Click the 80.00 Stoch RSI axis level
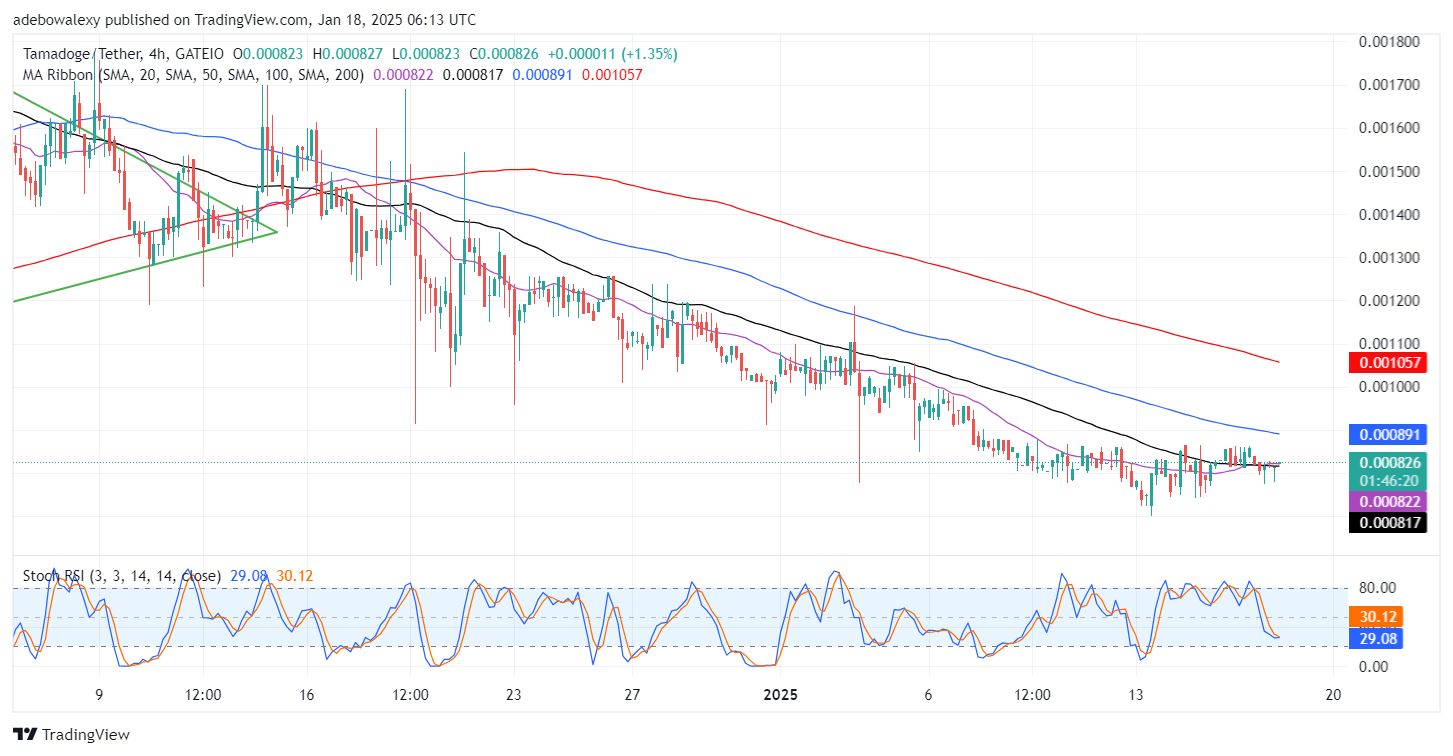This screenshot has width=1453, height=756. click(x=1377, y=587)
